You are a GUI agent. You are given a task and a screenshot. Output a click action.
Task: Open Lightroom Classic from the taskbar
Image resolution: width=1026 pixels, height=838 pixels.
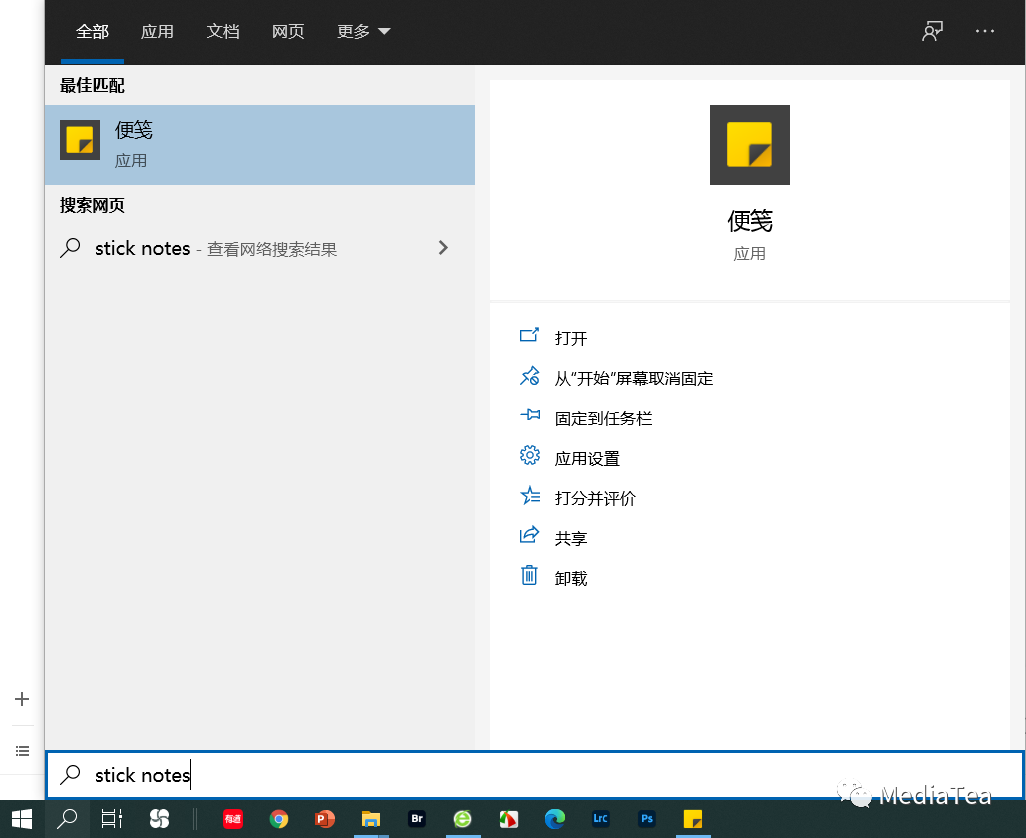tap(601, 819)
